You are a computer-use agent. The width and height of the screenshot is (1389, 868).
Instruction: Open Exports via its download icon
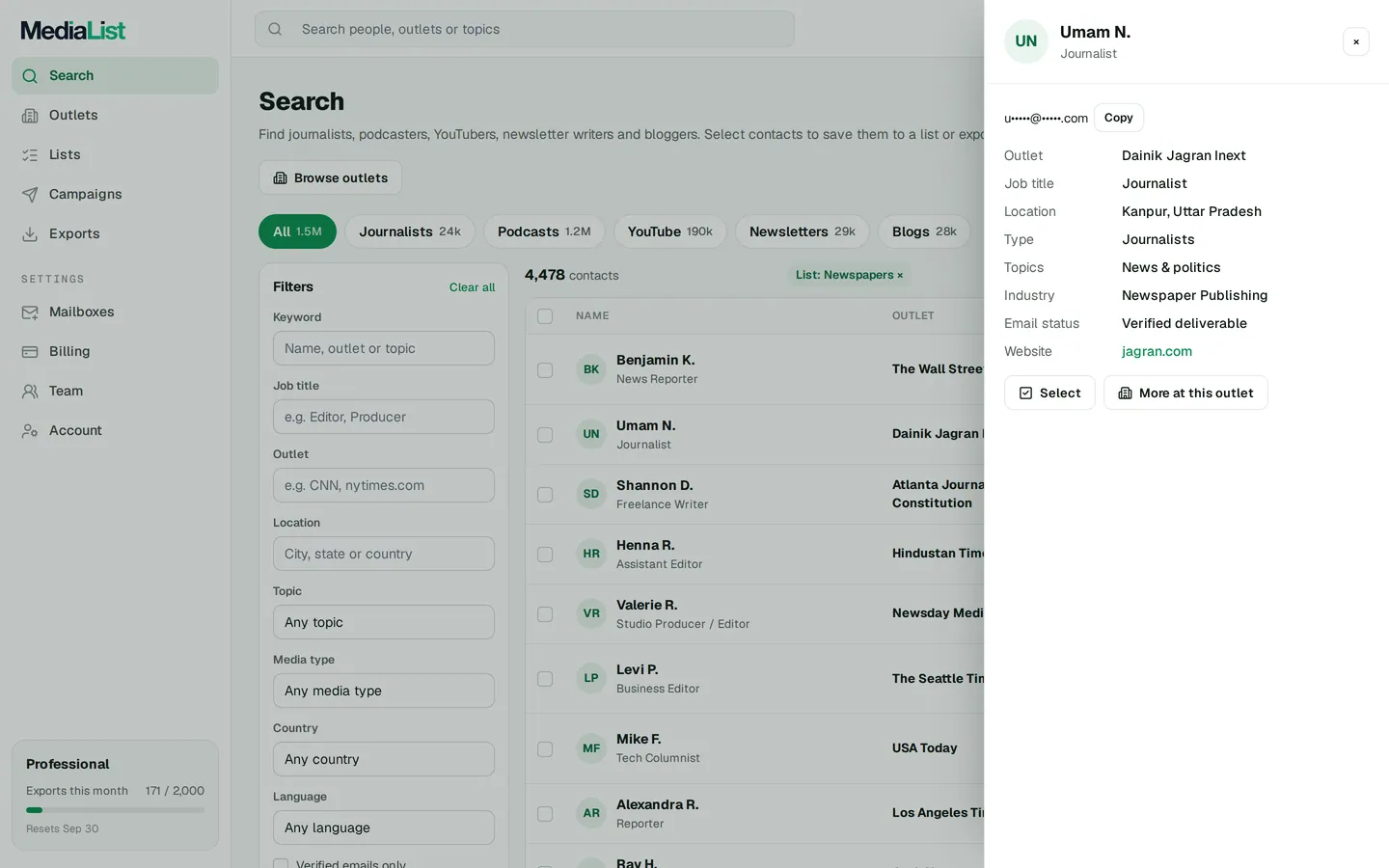pos(30,234)
